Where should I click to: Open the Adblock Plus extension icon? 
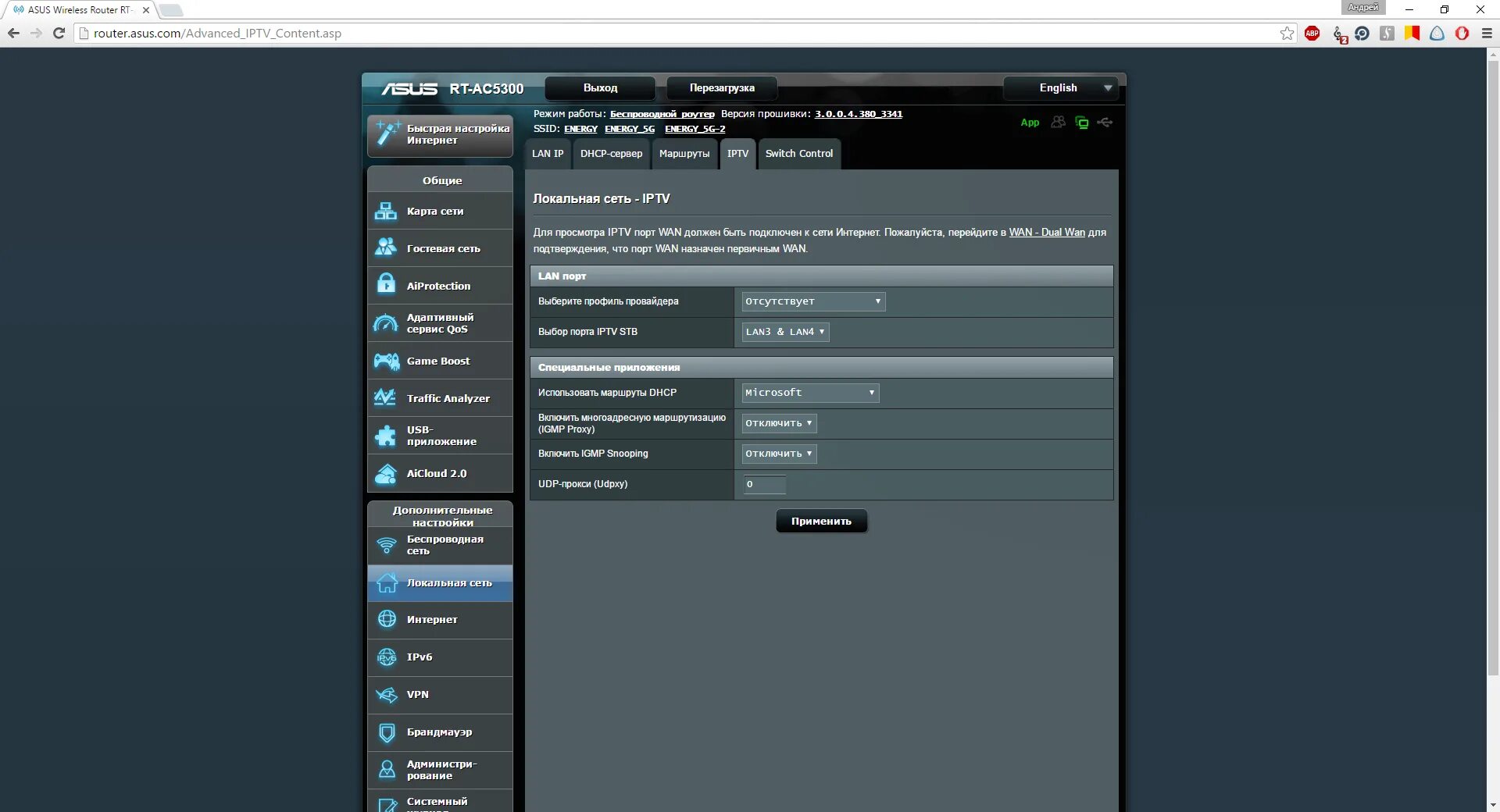pos(1312,33)
